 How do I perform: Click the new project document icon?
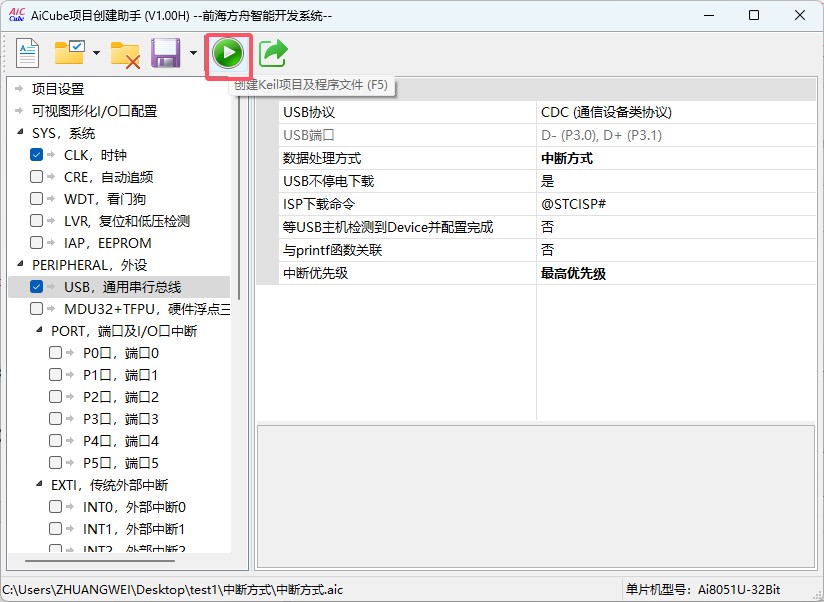point(27,53)
